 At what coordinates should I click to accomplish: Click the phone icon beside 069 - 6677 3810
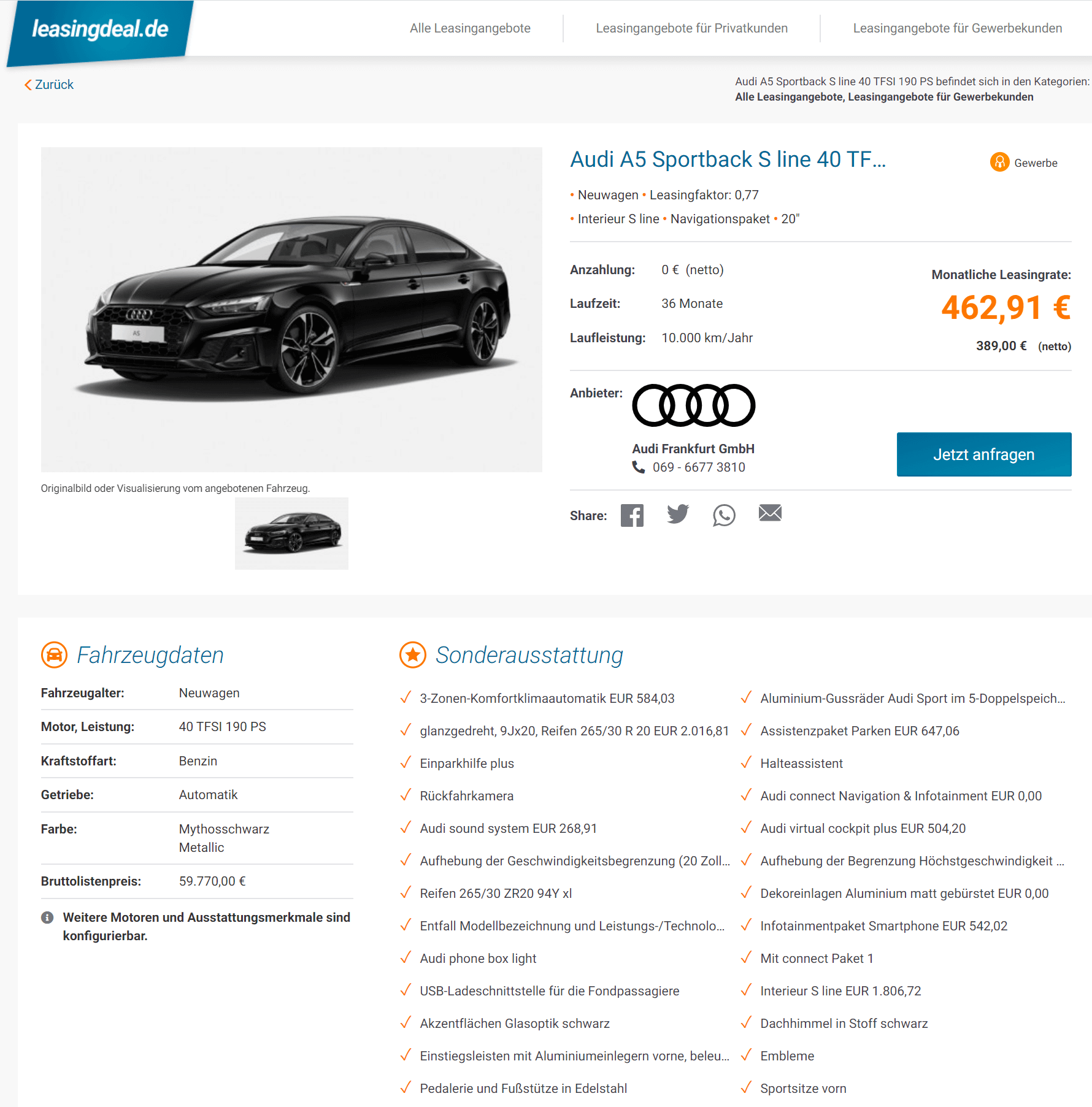click(639, 467)
